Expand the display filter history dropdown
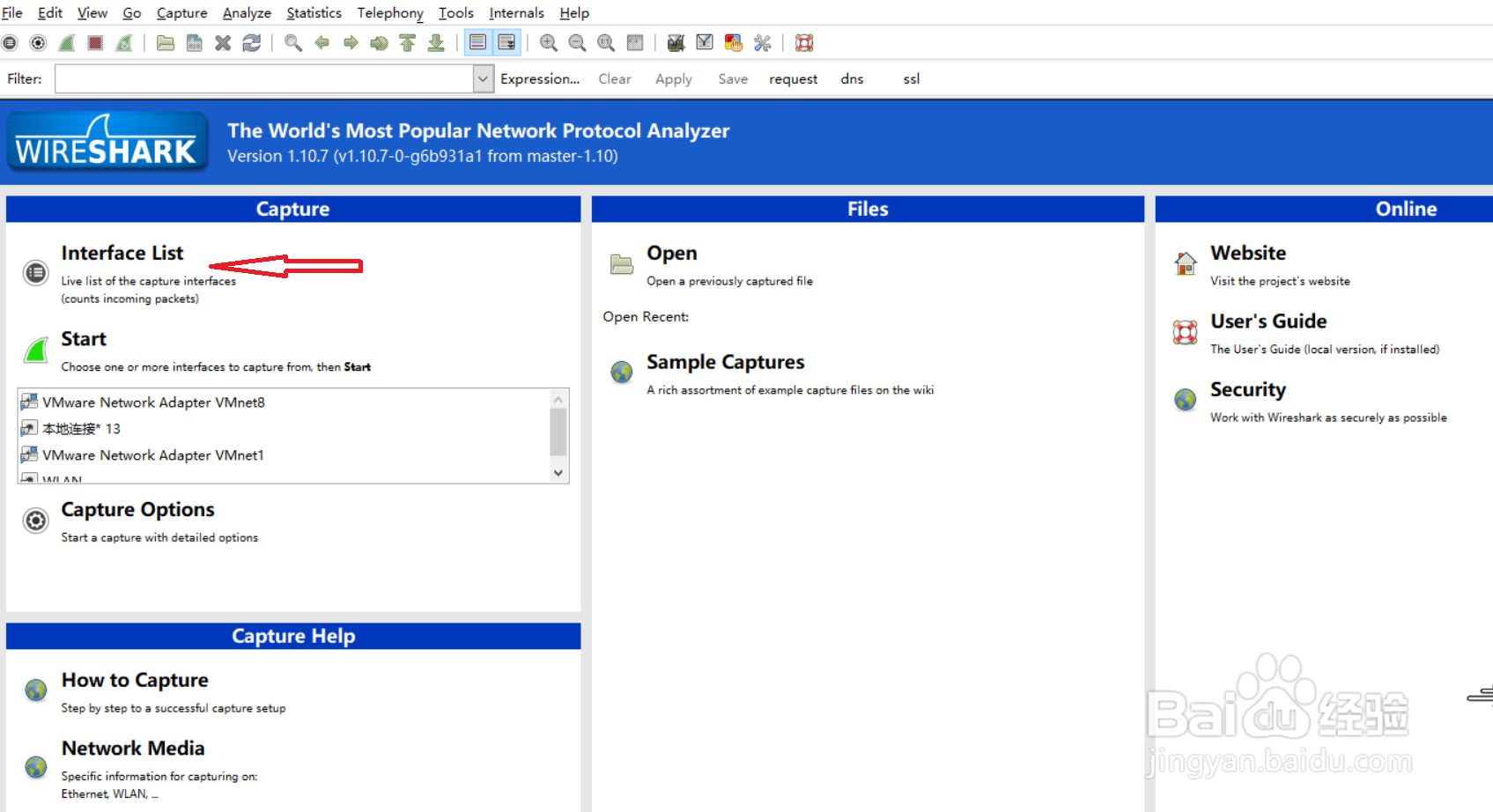The image size is (1493, 812). coord(483,78)
